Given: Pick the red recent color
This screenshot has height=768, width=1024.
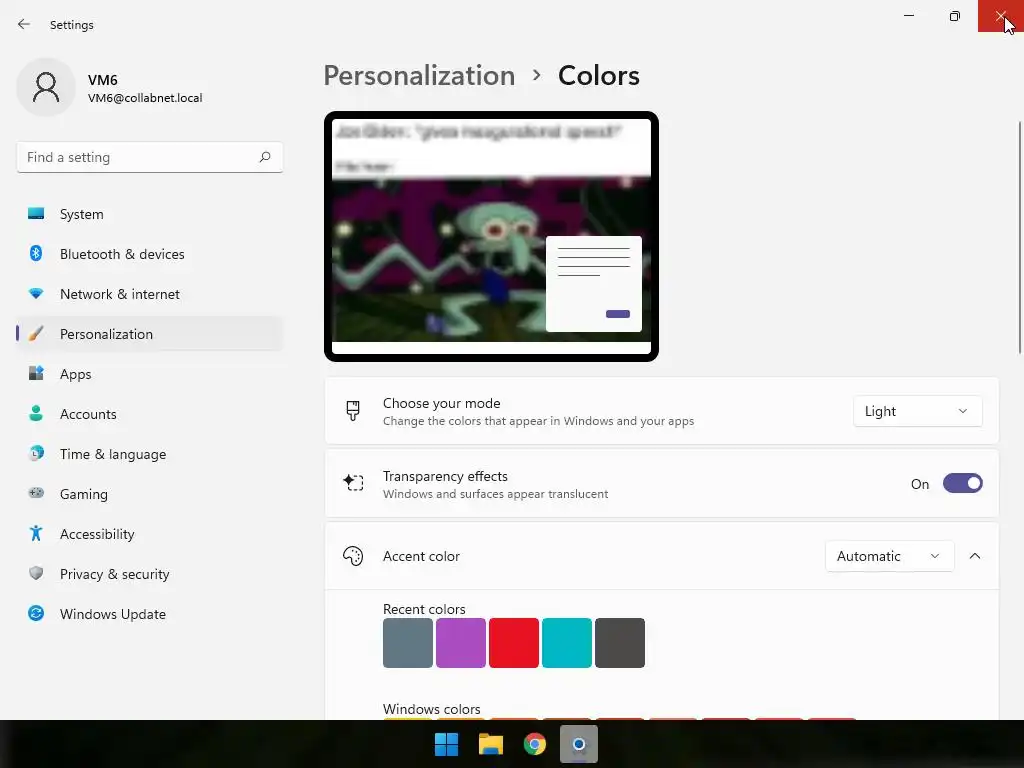Looking at the screenshot, I should (x=514, y=643).
